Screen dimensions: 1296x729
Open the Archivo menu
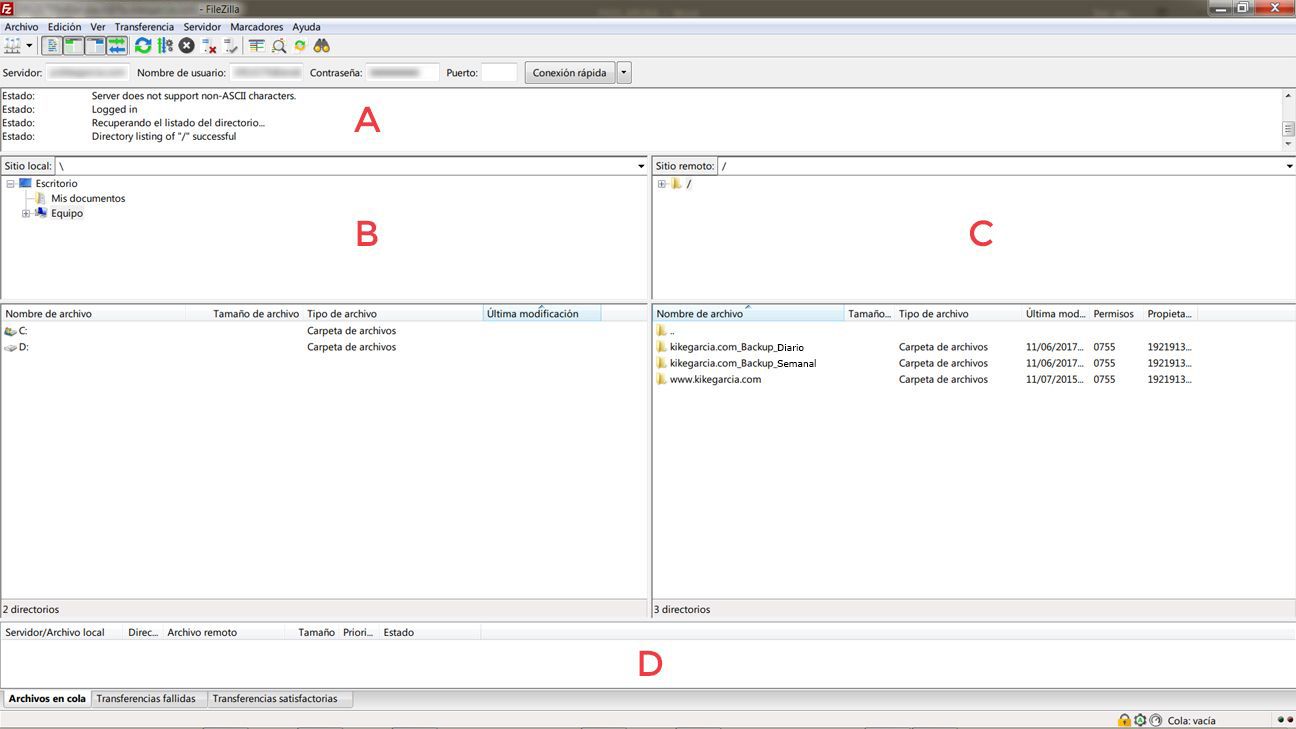[21, 27]
